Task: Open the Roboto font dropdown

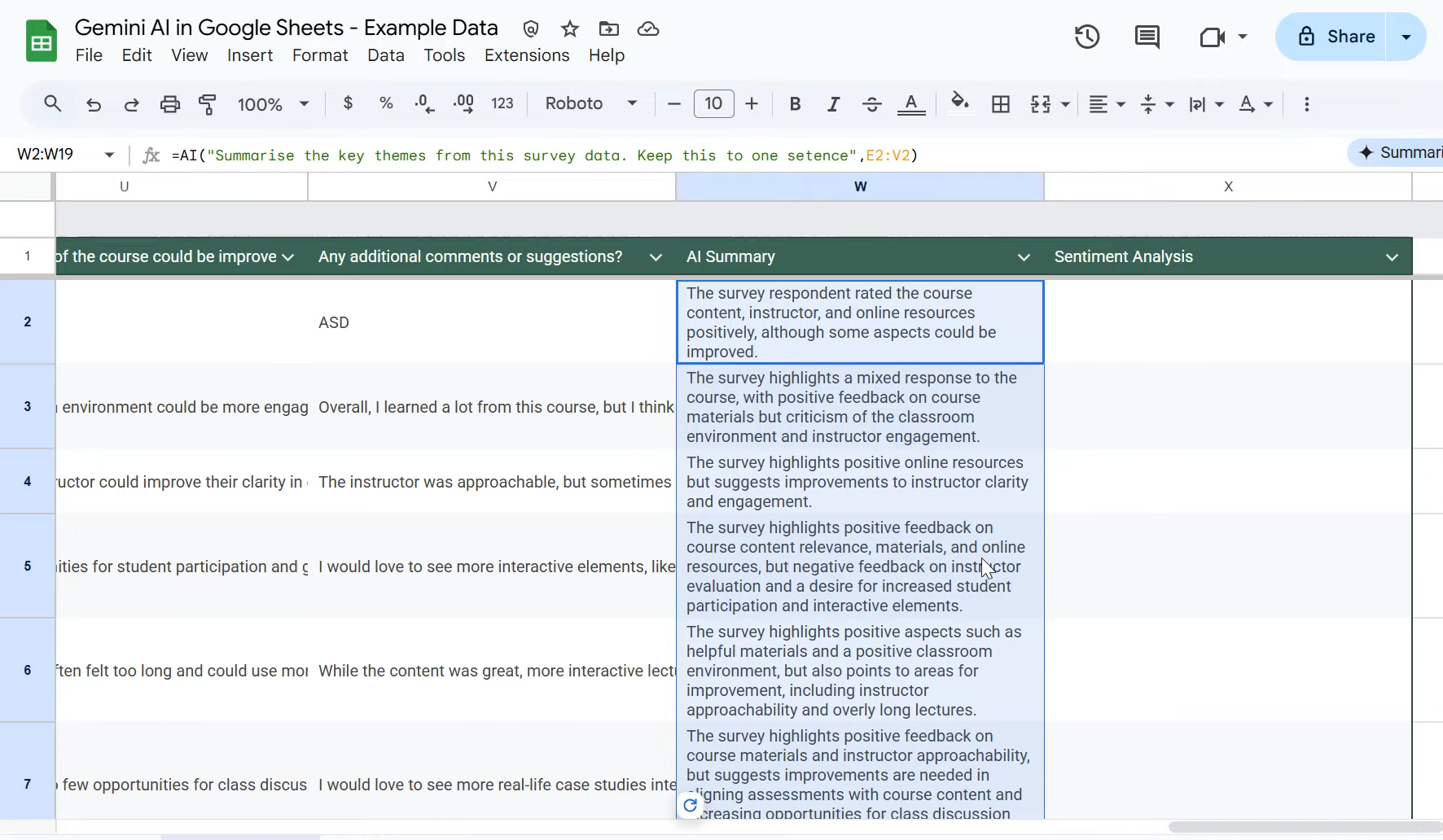Action: tap(591, 103)
